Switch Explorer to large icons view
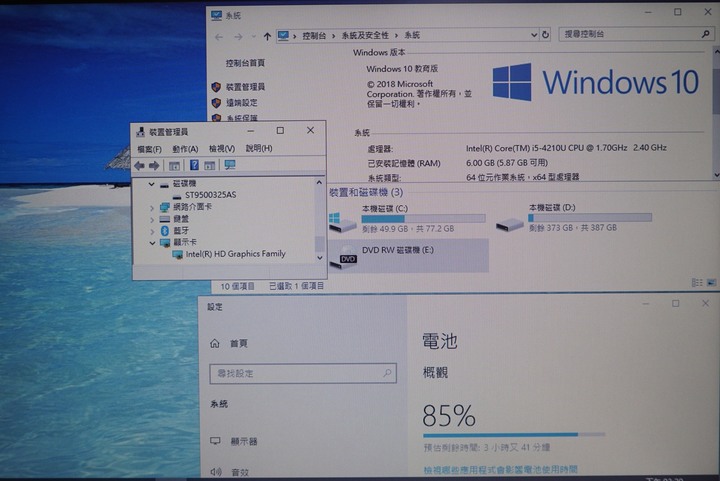 (x=711, y=283)
